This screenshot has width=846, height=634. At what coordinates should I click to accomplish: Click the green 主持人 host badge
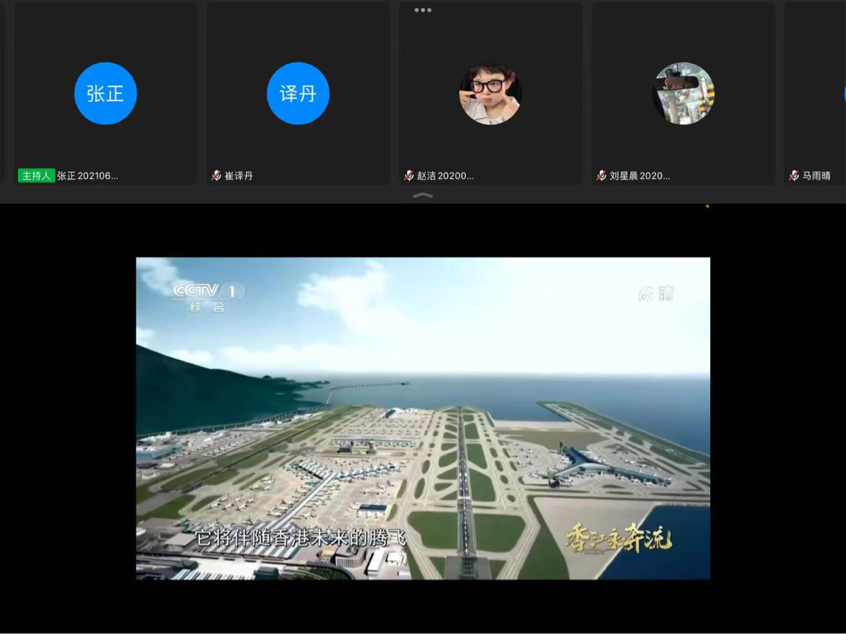36,176
